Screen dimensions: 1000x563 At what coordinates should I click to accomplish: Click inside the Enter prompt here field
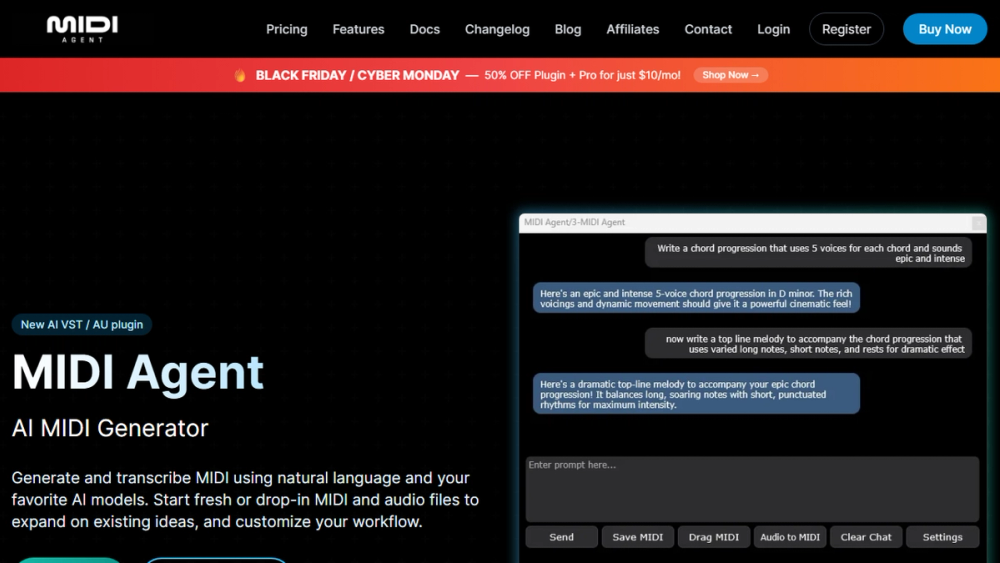[x=752, y=489]
